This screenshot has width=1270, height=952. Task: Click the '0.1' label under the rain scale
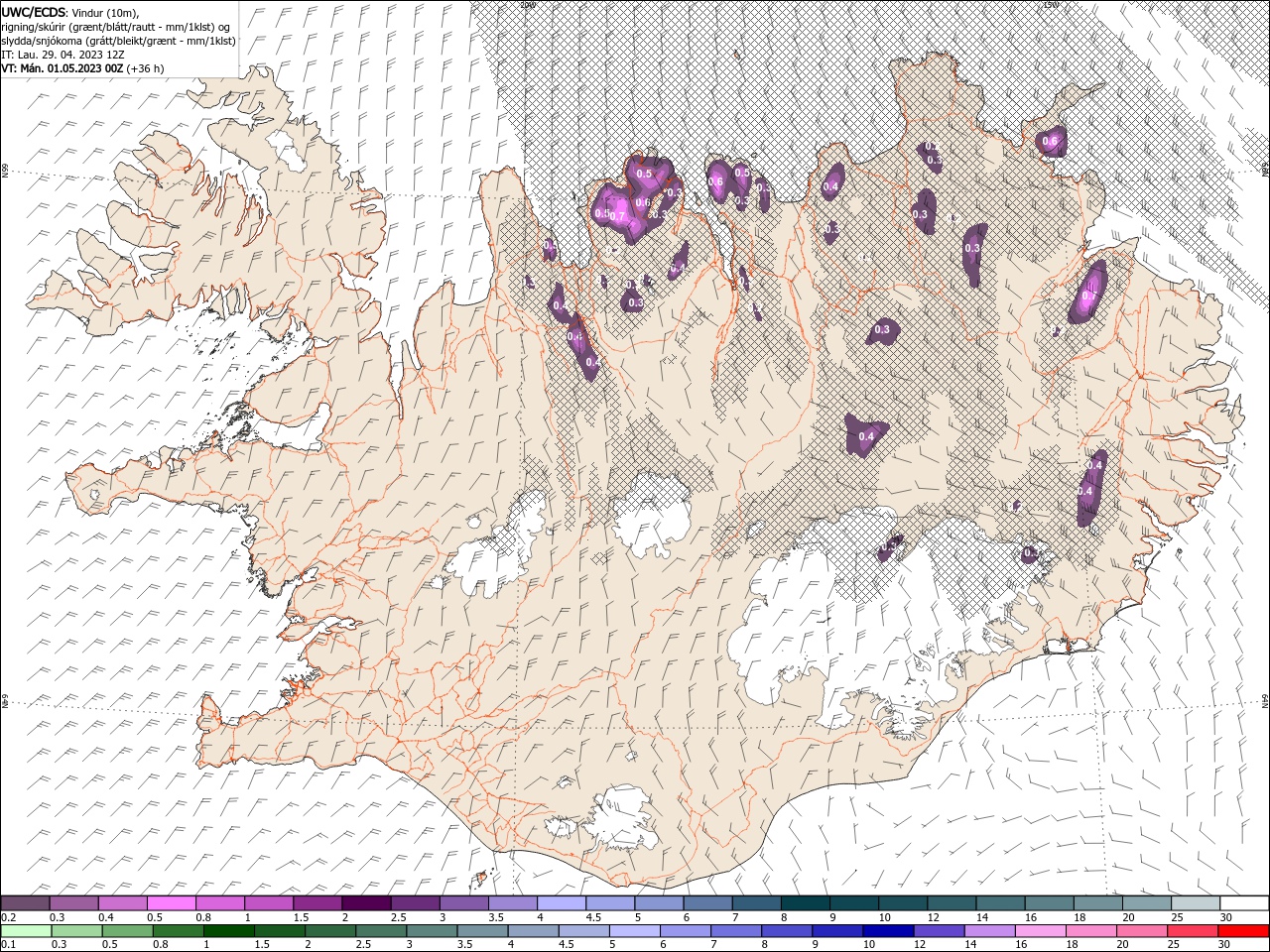[x=8, y=944]
